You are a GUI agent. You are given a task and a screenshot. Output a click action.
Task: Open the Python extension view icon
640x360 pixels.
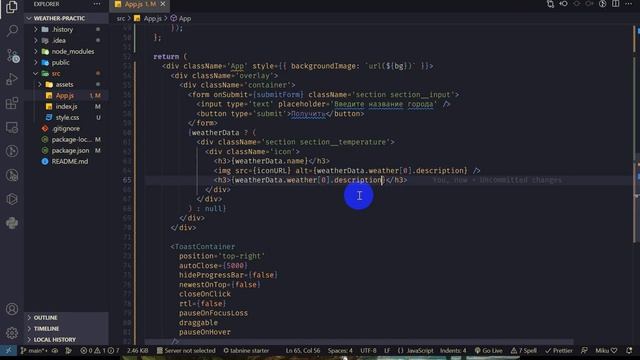coord(12,223)
